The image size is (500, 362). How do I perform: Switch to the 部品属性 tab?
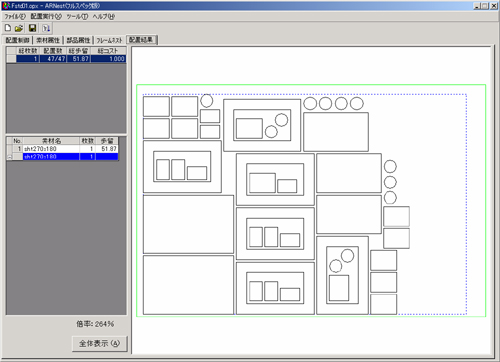pyautogui.click(x=78, y=40)
